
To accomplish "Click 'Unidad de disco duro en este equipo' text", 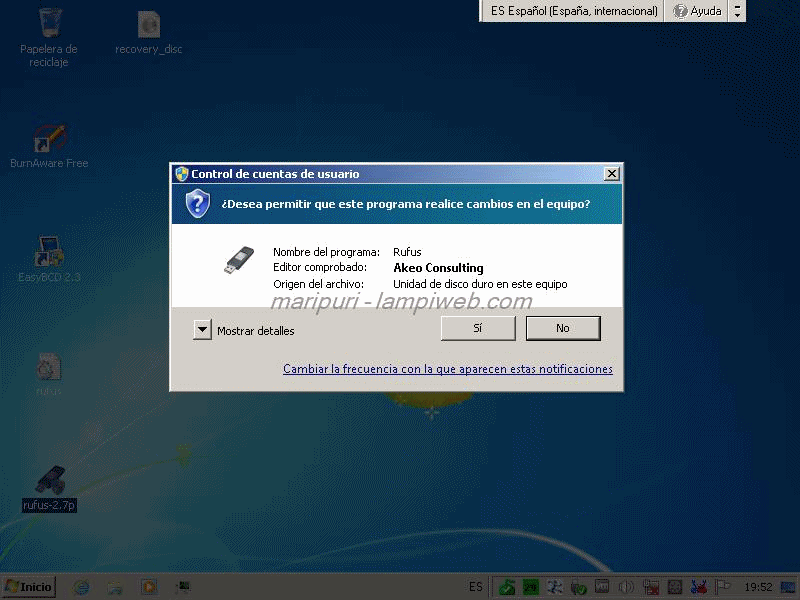I will [x=480, y=284].
